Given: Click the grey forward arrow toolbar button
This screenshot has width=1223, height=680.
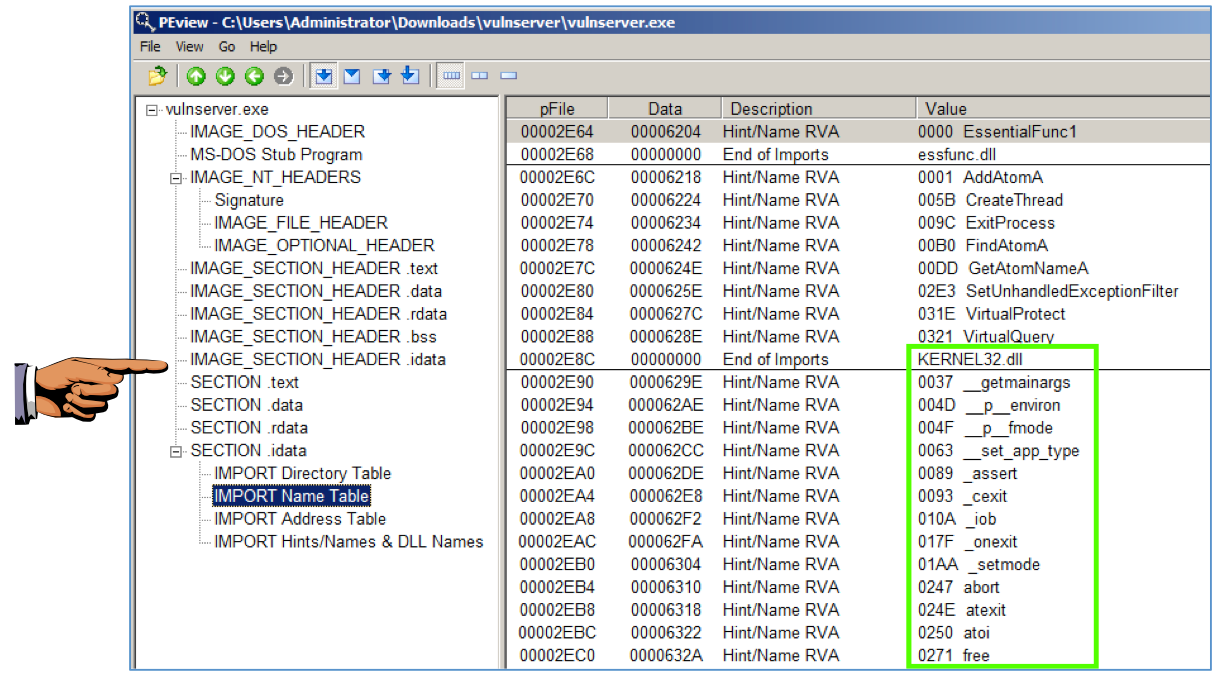Looking at the screenshot, I should (283, 76).
